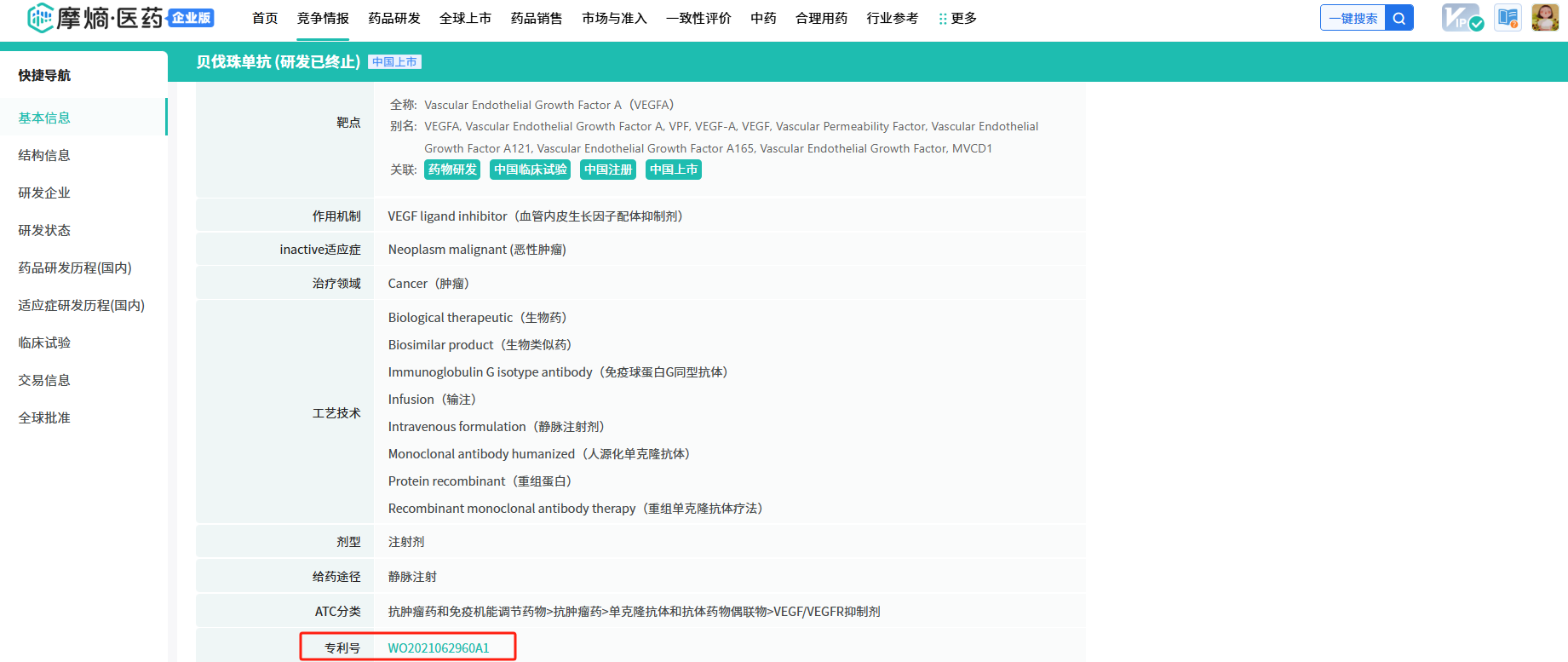Click the 药物研发 related tag
Image resolution: width=1568 pixels, height=662 pixels.
(452, 170)
